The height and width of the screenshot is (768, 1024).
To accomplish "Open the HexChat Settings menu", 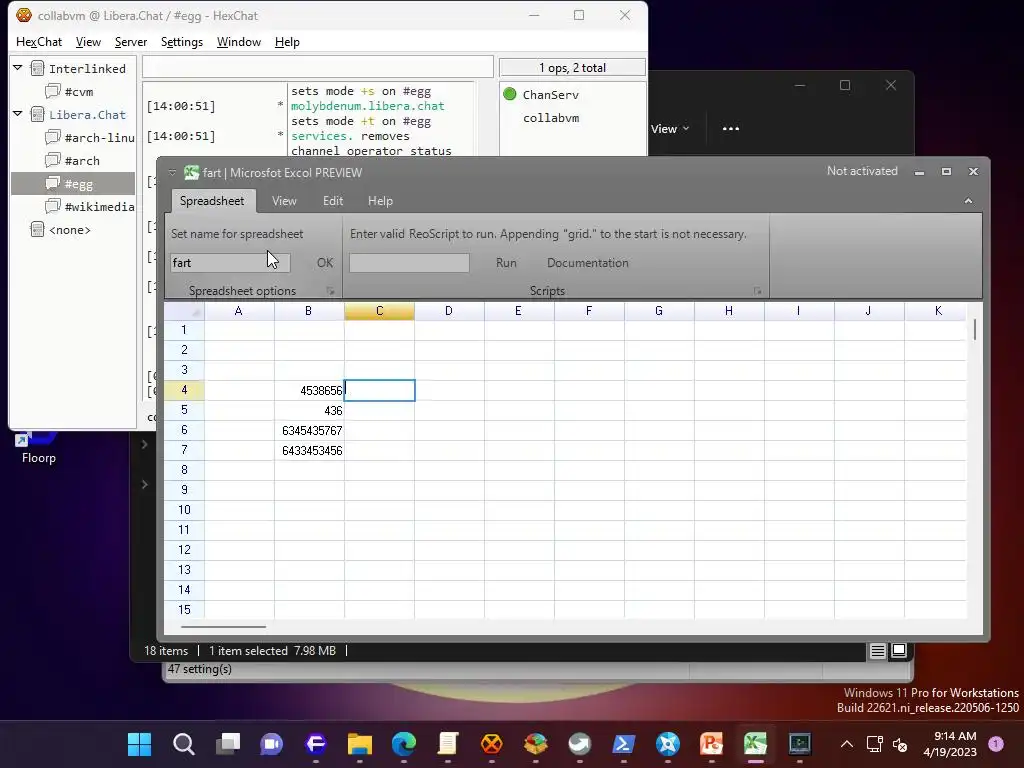I will [182, 42].
